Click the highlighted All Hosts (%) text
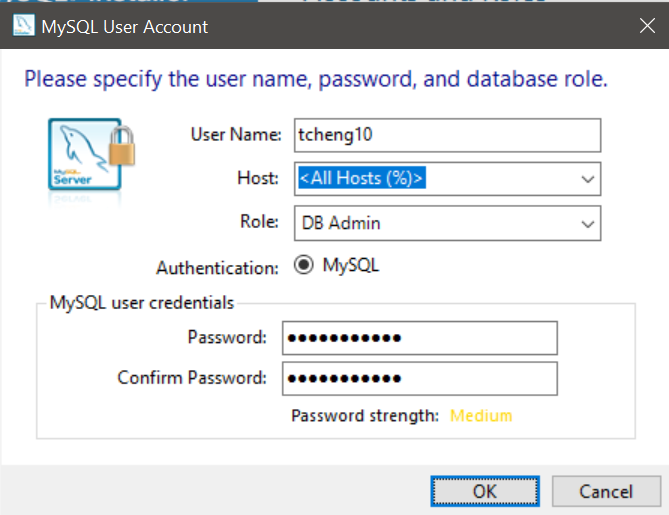Viewport: 669px width, 515px height. (x=362, y=179)
